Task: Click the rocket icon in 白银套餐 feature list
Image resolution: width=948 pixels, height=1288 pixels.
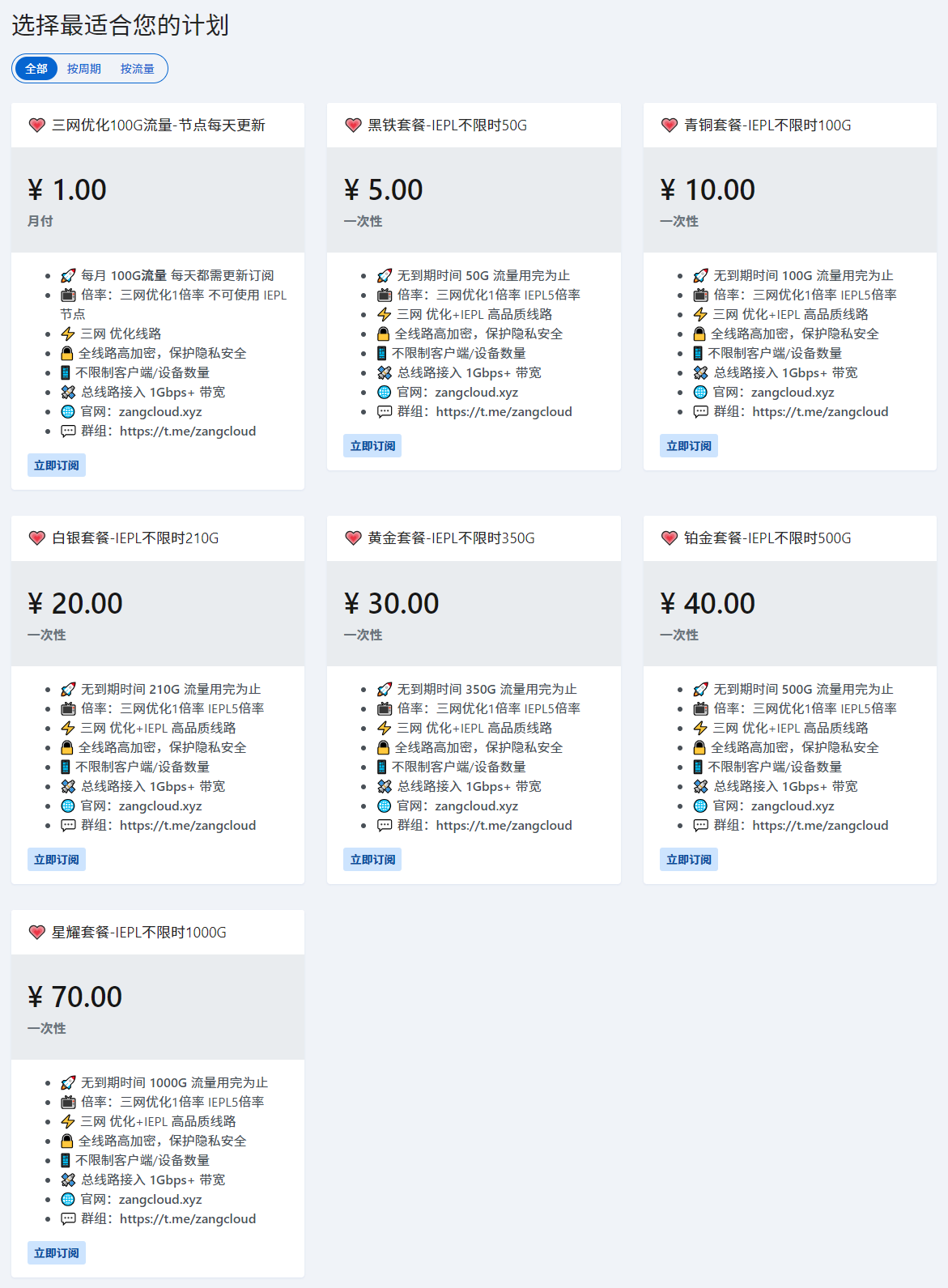Action: coord(68,690)
